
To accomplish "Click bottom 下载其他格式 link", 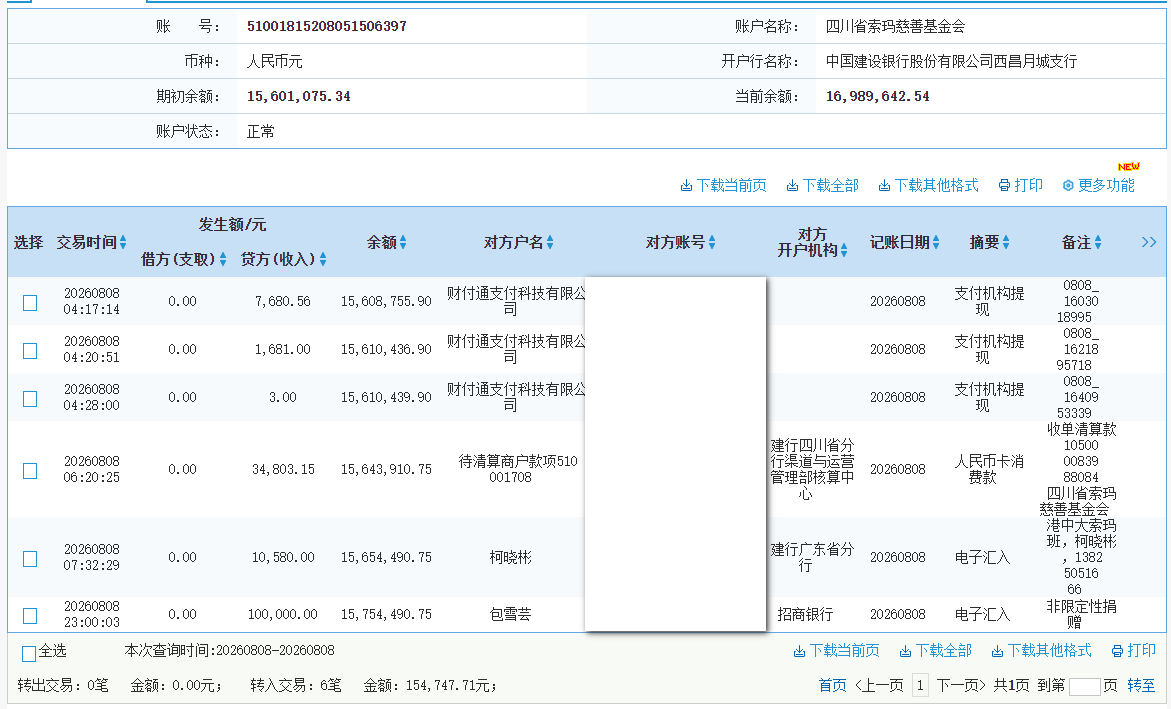I will tap(1041, 651).
